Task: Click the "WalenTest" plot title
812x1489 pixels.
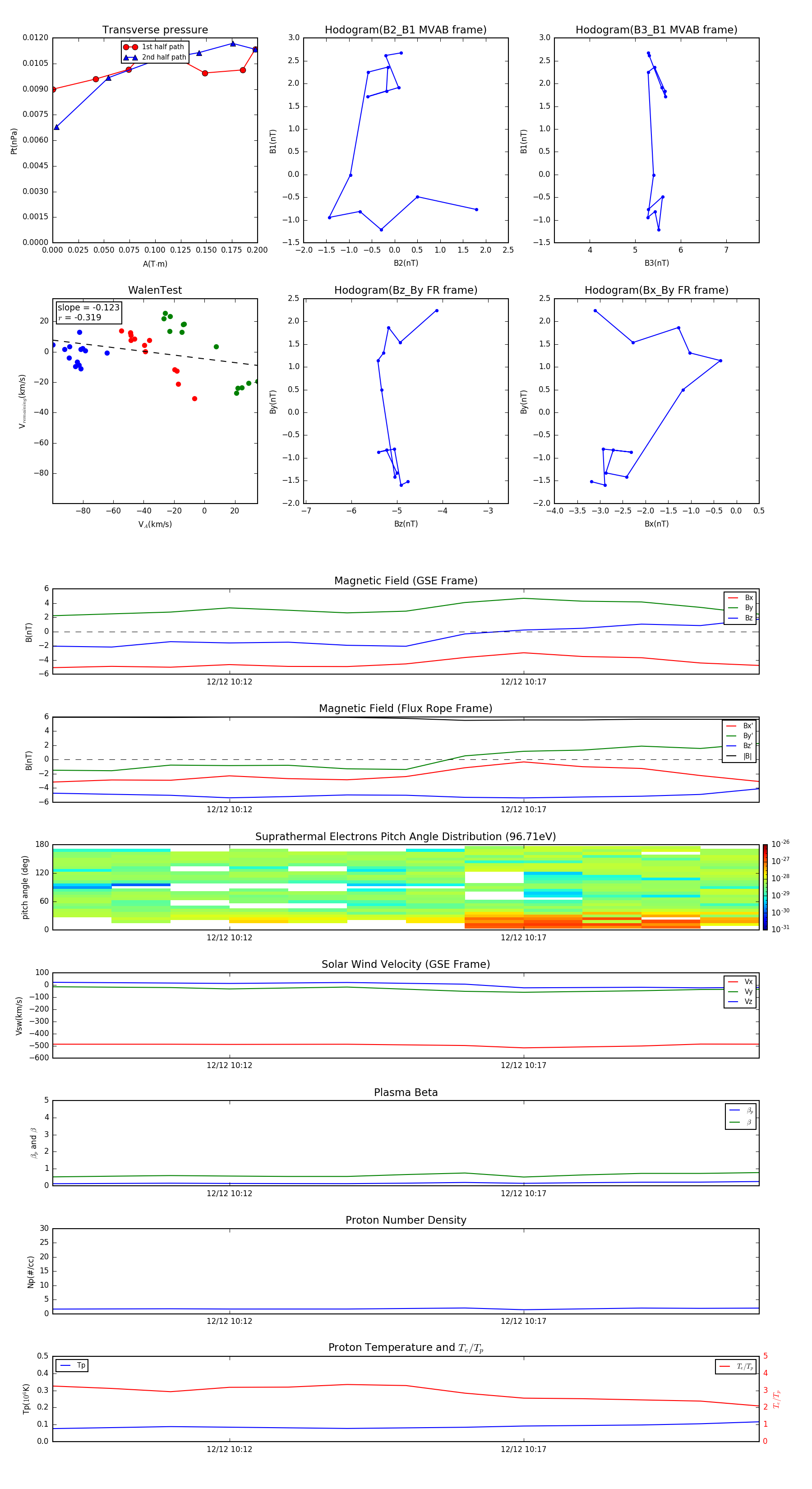Action: pyautogui.click(x=155, y=290)
